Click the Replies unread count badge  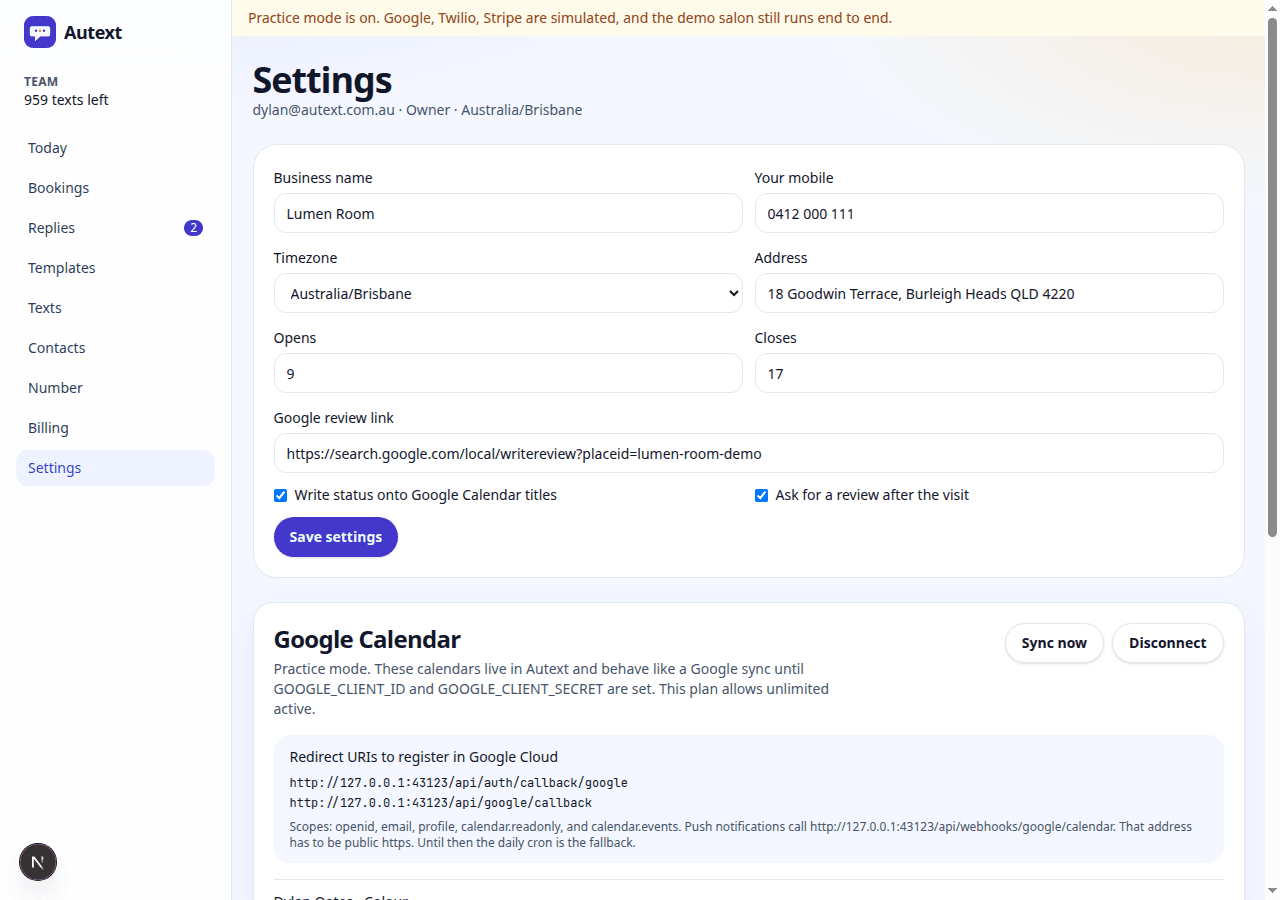(193, 228)
